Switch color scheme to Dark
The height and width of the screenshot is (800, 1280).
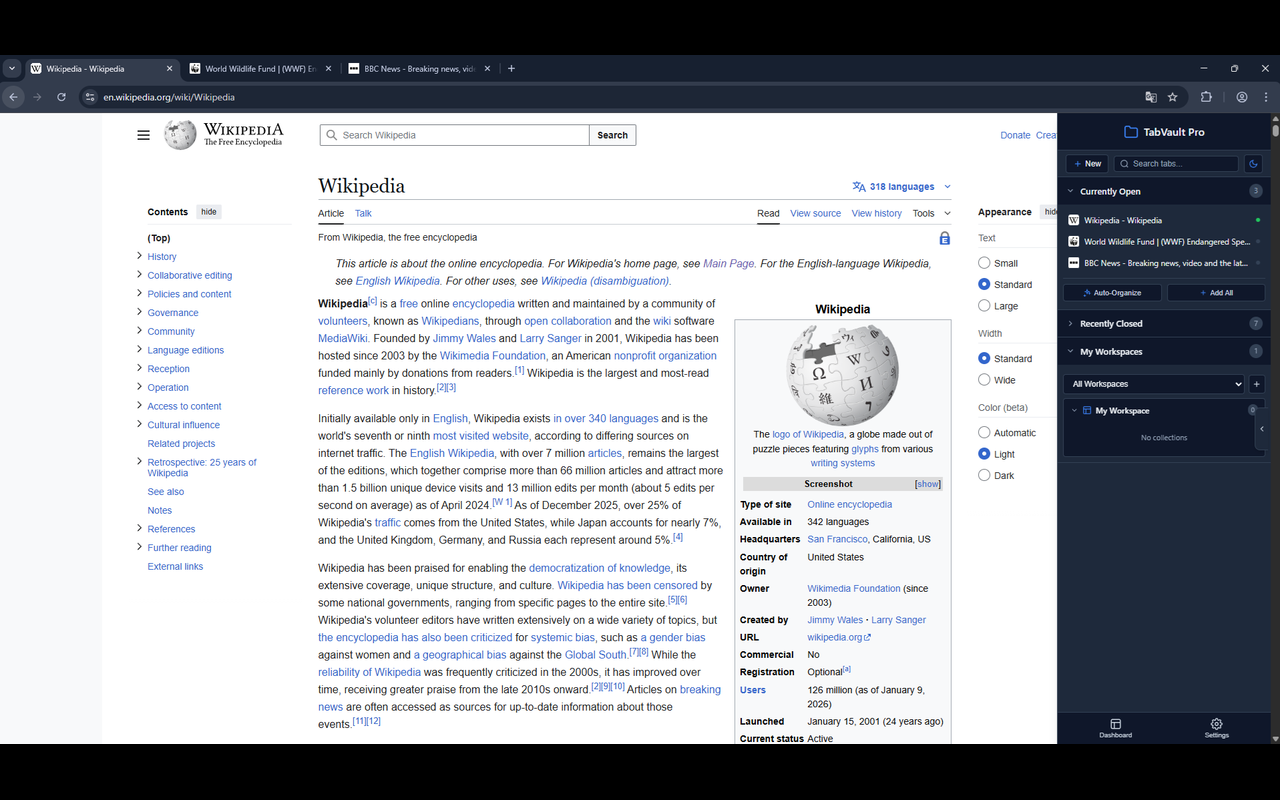click(983, 475)
